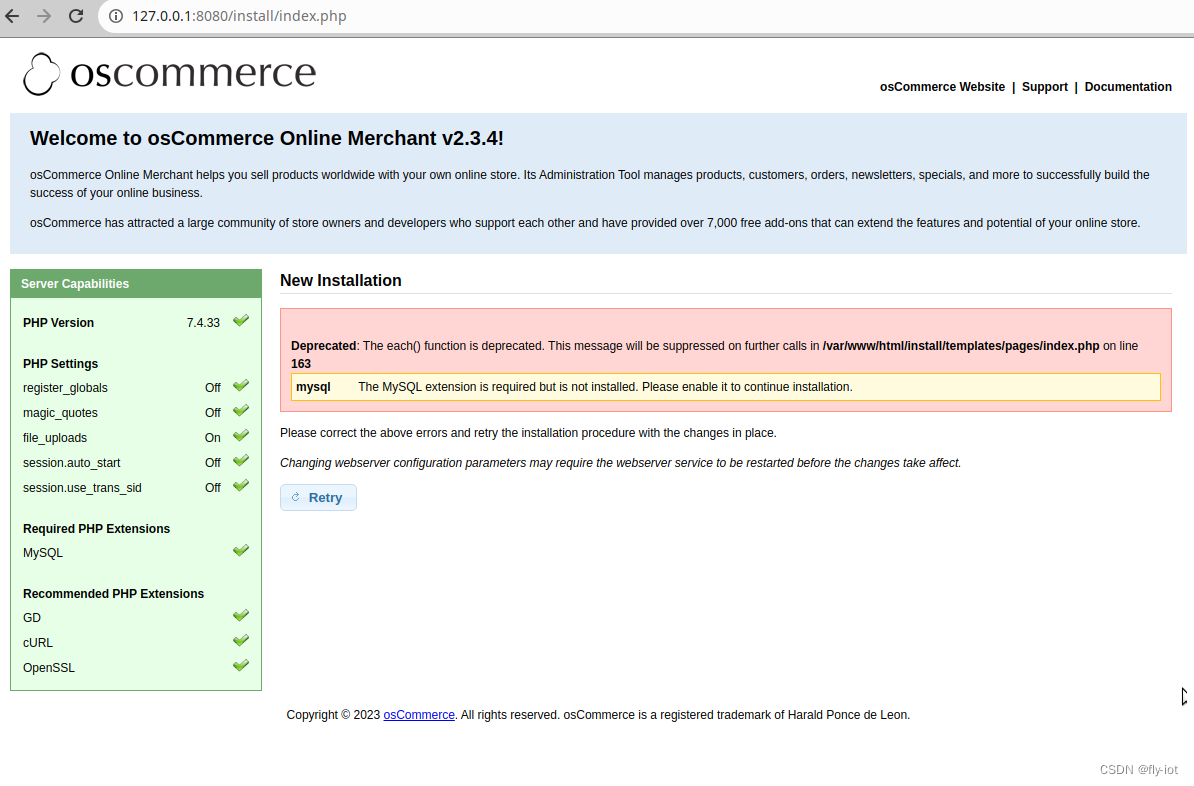Click the 'session.use_trans_sid' setting name
The height and width of the screenshot is (786, 1194).
coord(82,487)
